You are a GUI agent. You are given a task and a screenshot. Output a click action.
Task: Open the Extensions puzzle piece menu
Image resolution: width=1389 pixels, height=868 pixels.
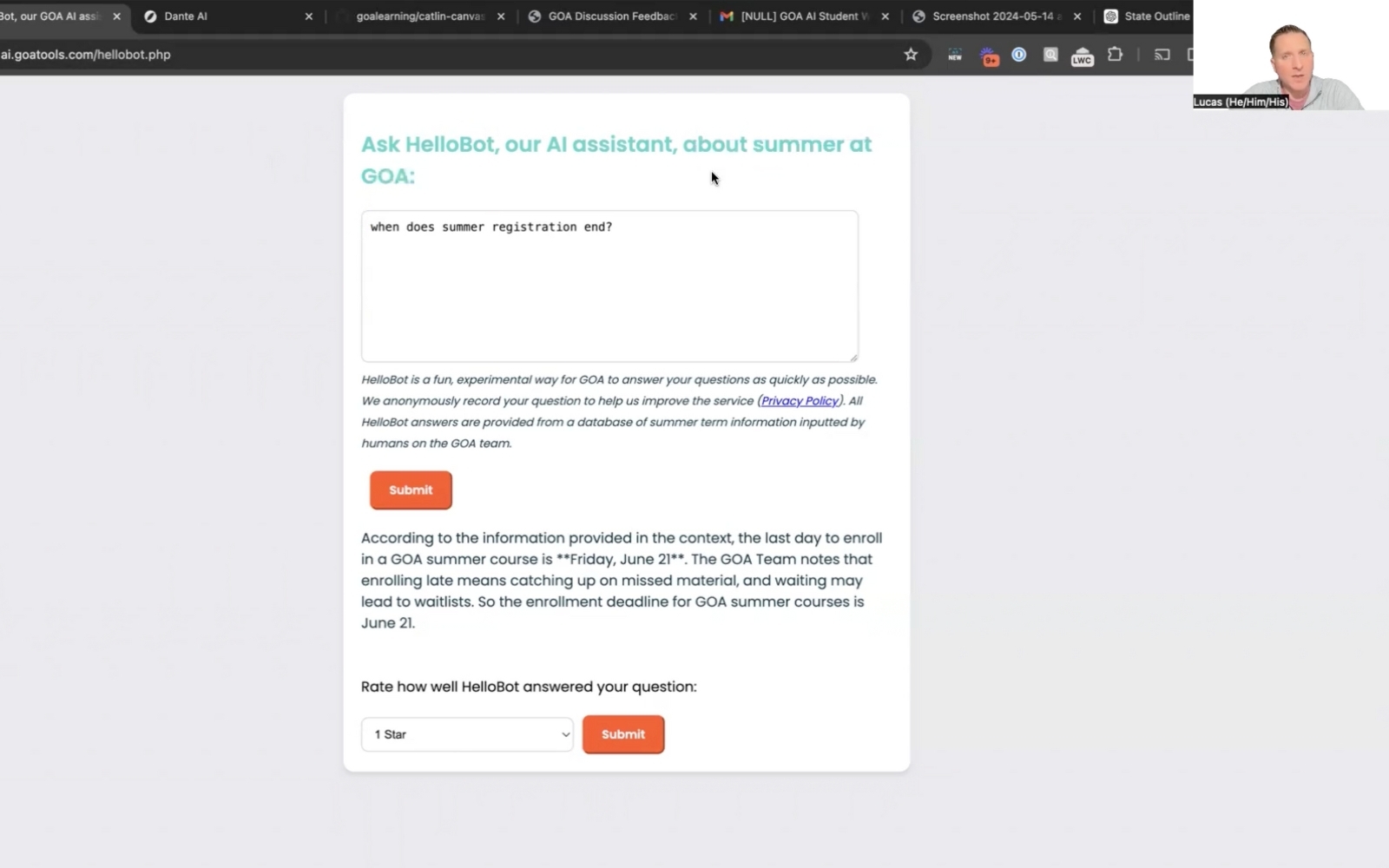[x=1115, y=55]
